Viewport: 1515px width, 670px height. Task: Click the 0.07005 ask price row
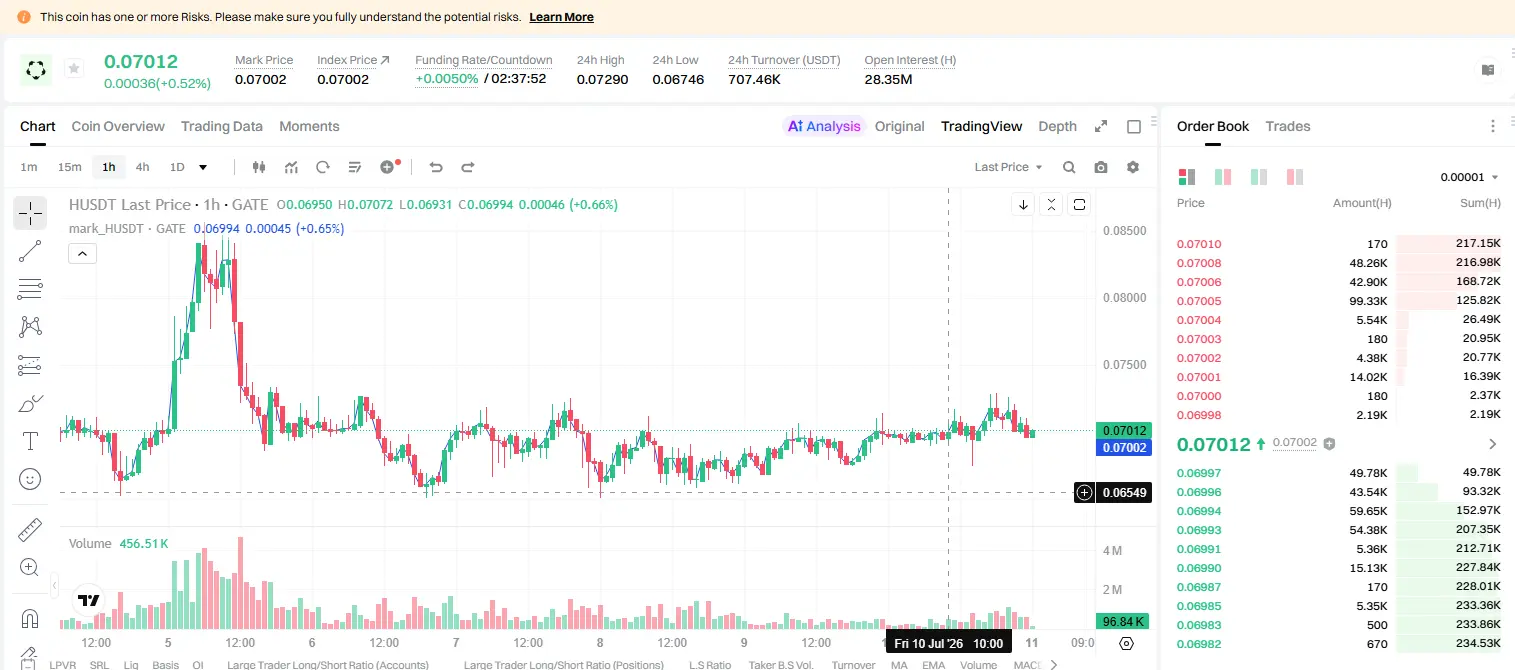1339,301
